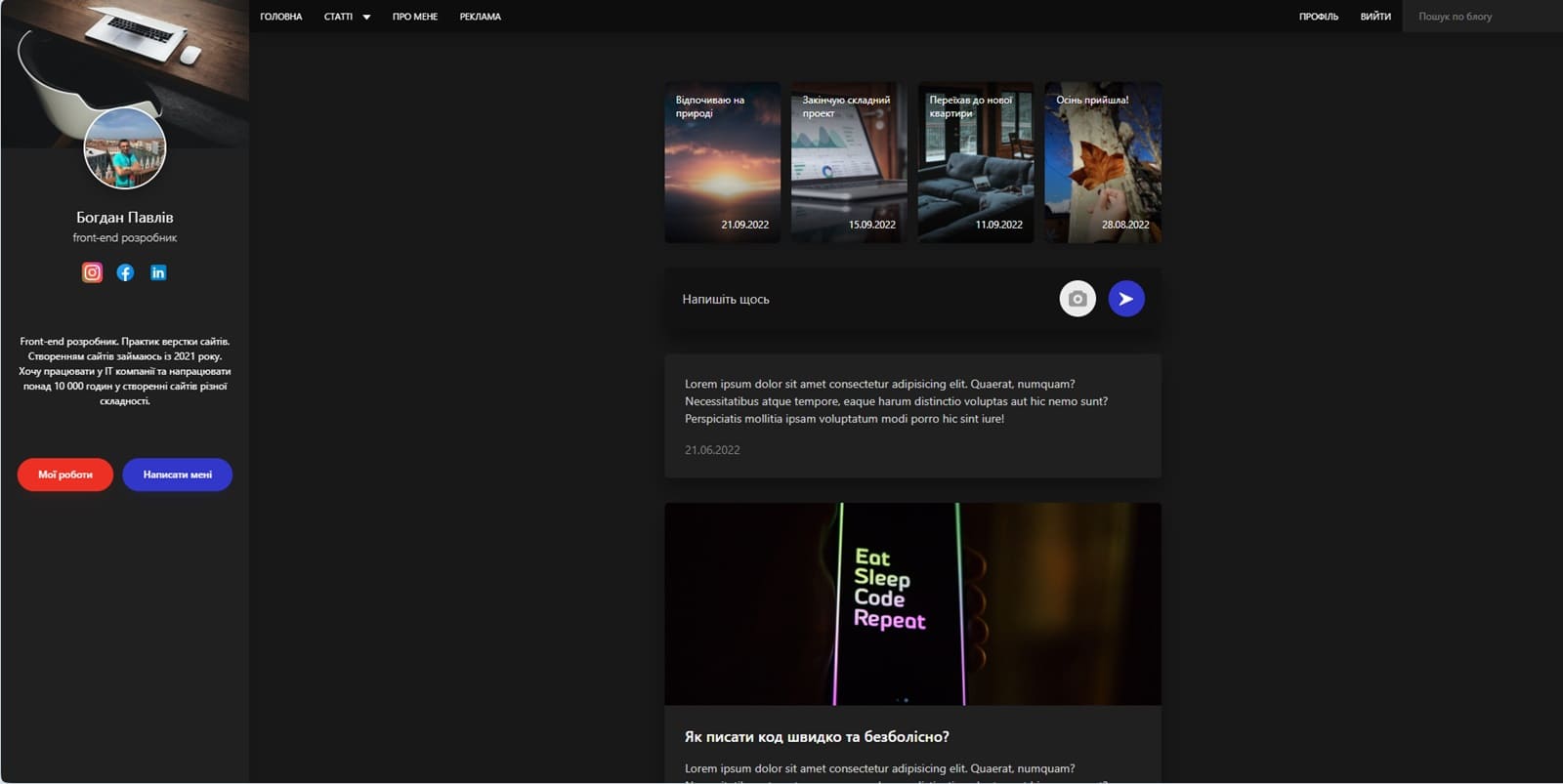Open the Eat Sleep Code Repeat article image
Screen dimensions: 1563x784
[912, 603]
